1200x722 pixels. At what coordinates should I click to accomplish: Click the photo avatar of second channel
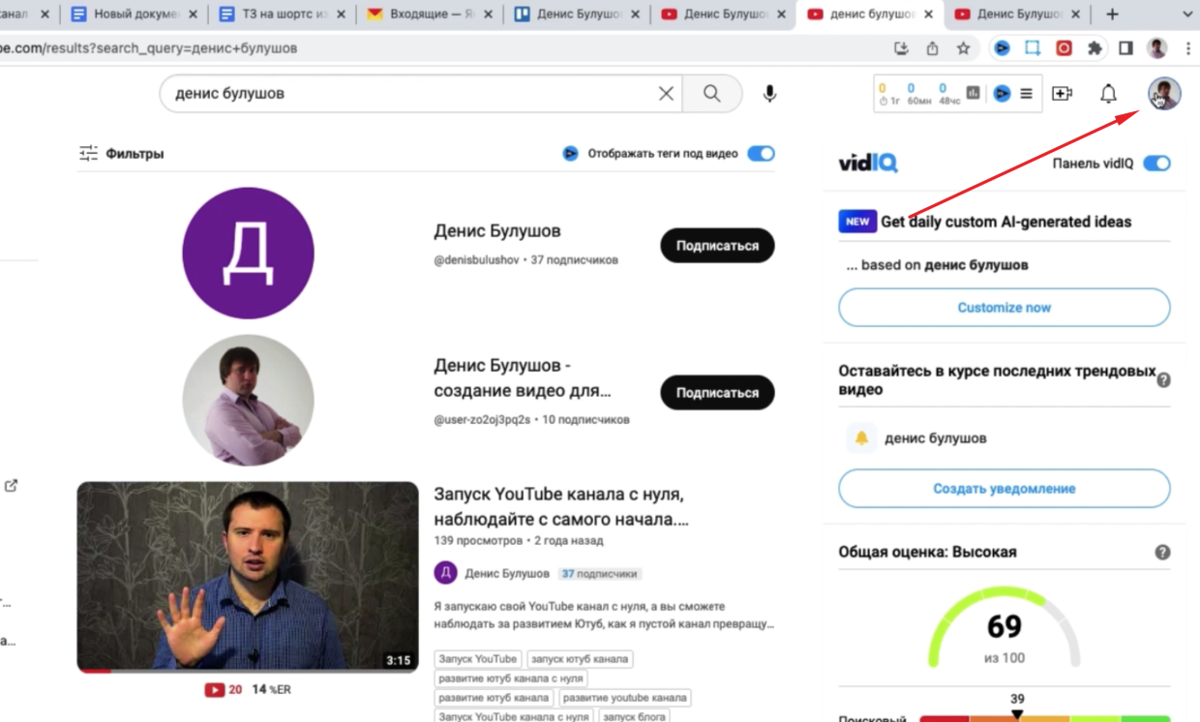[x=248, y=400]
